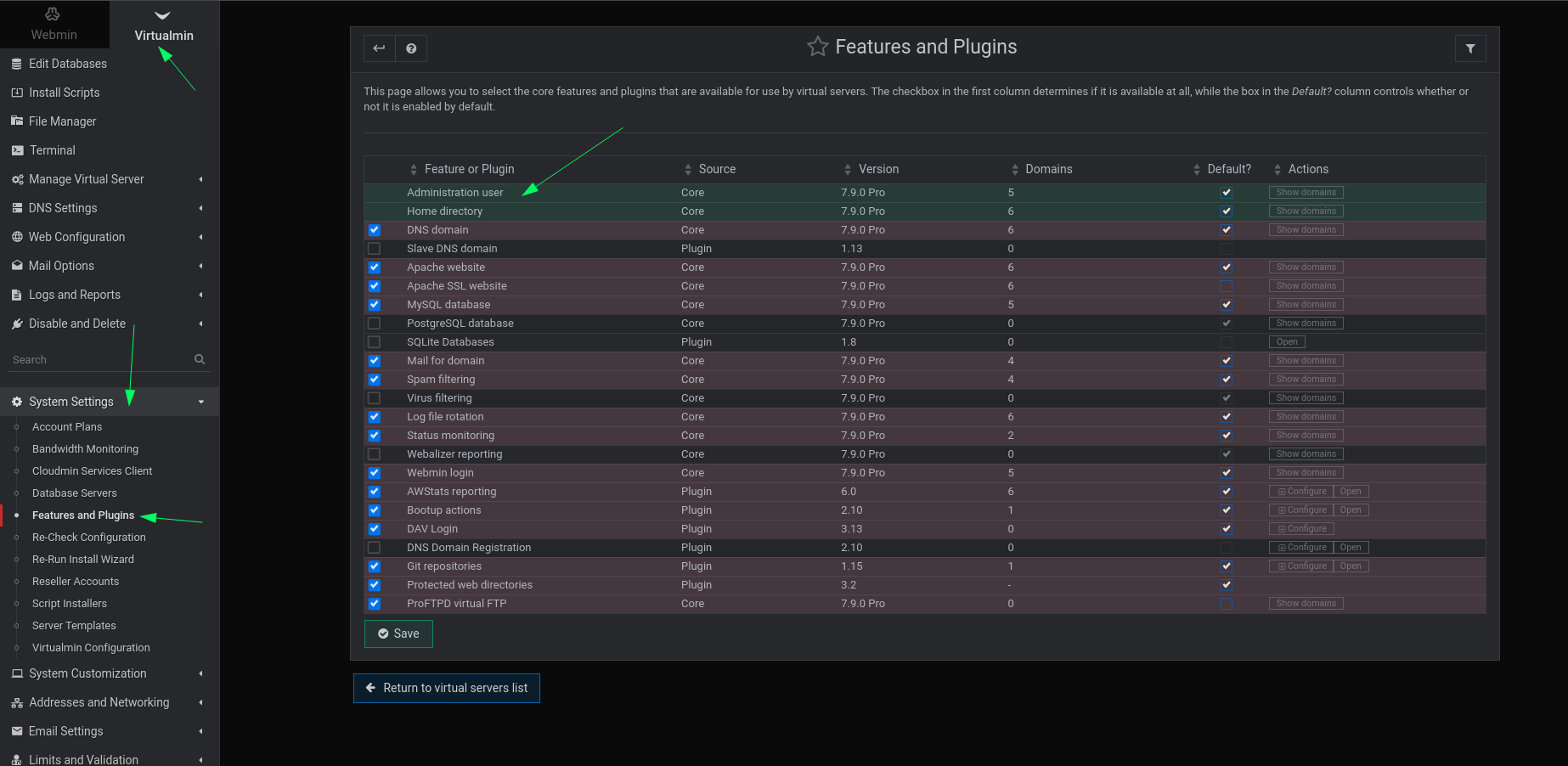Select Features and Plugins in sidebar menu
Viewport: 1568px width, 766px height.
82,515
